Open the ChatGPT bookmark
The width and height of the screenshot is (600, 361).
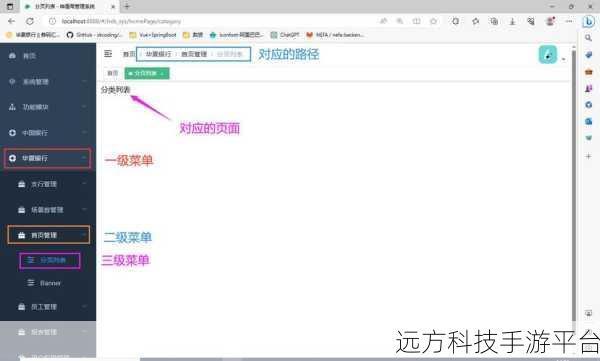pos(285,35)
